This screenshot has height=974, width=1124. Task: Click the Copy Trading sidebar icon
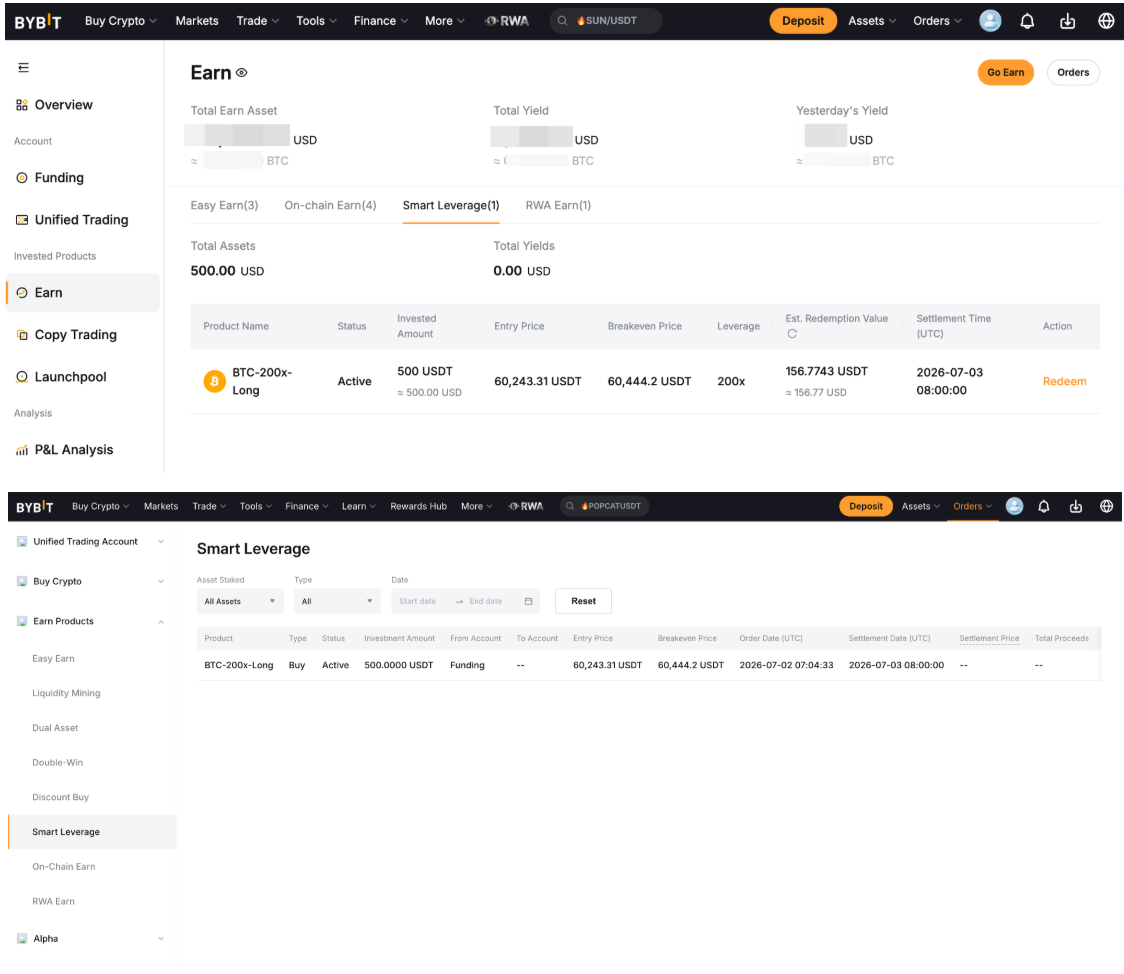pos(22,335)
